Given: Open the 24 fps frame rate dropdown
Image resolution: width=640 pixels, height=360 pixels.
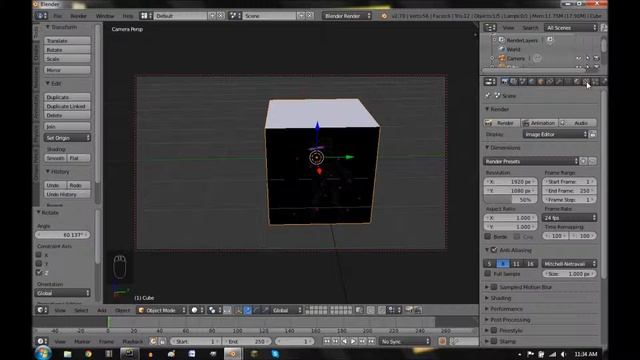Looking at the screenshot, I should [x=569, y=218].
